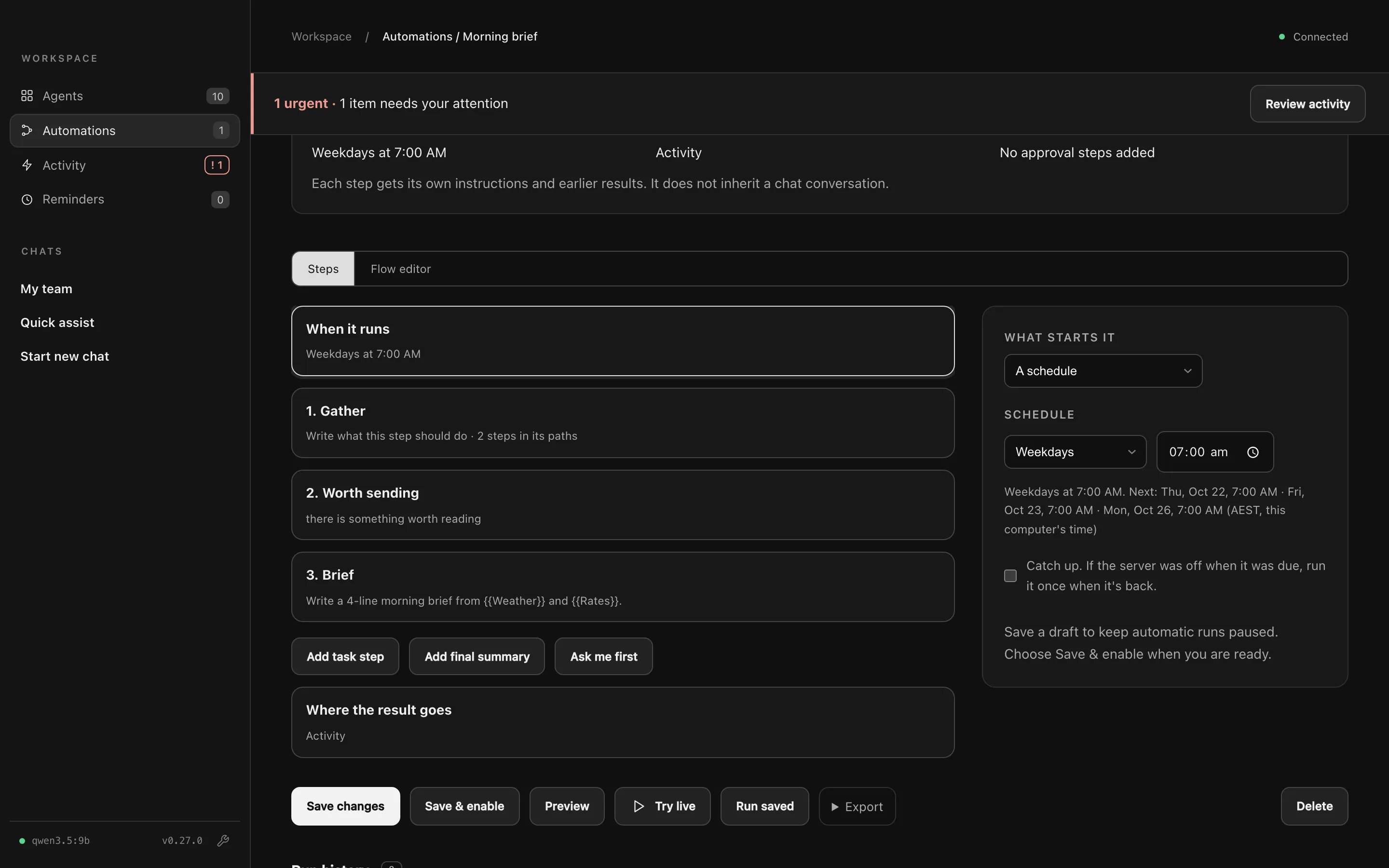This screenshot has width=1389, height=868.
Task: Click the '10' count badge beside Agents
Action: click(x=218, y=96)
